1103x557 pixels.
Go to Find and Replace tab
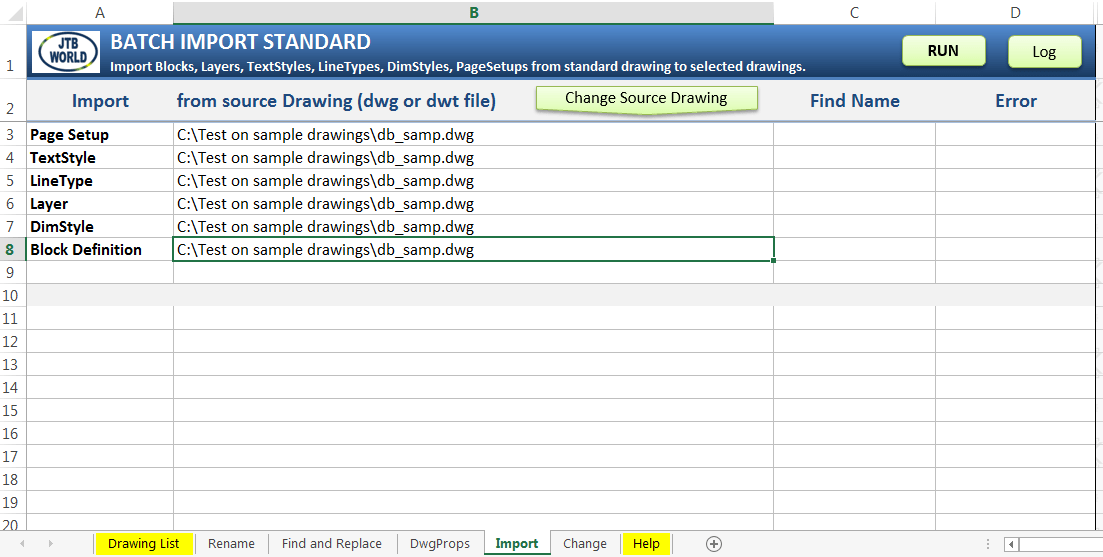331,544
